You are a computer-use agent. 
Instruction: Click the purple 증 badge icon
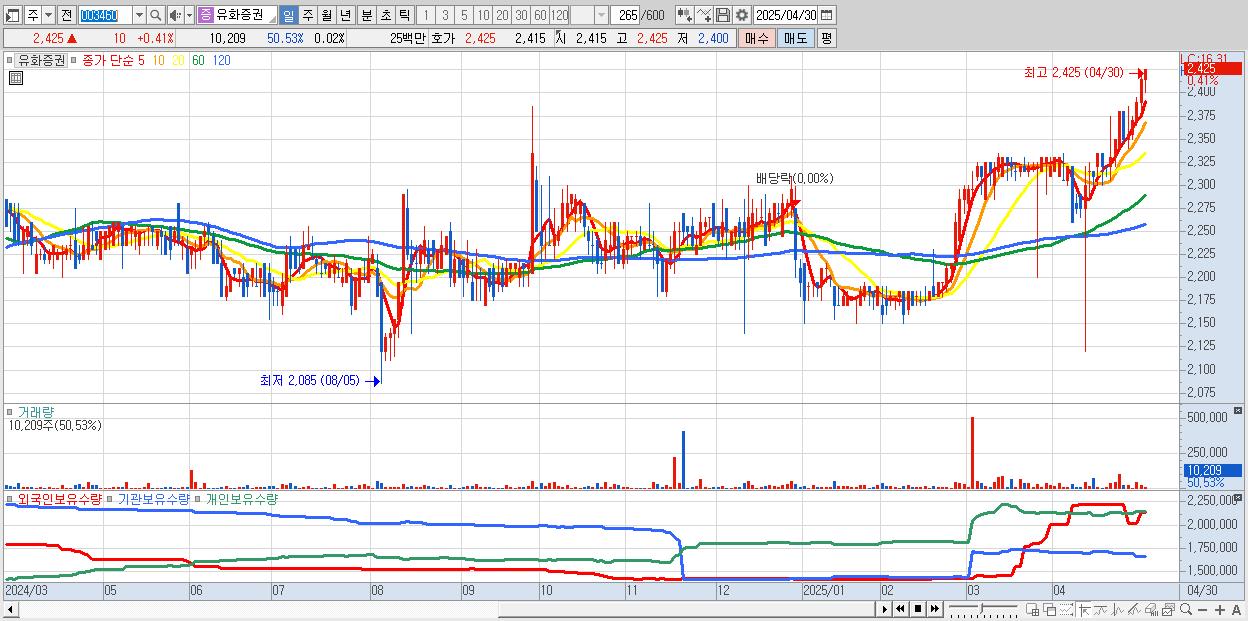(206, 15)
